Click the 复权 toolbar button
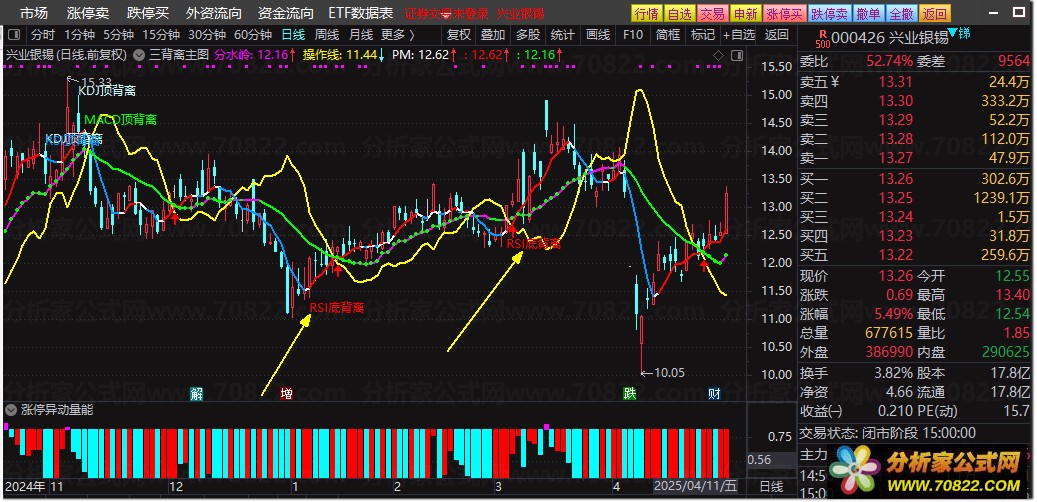The image size is (1037, 502). (458, 35)
